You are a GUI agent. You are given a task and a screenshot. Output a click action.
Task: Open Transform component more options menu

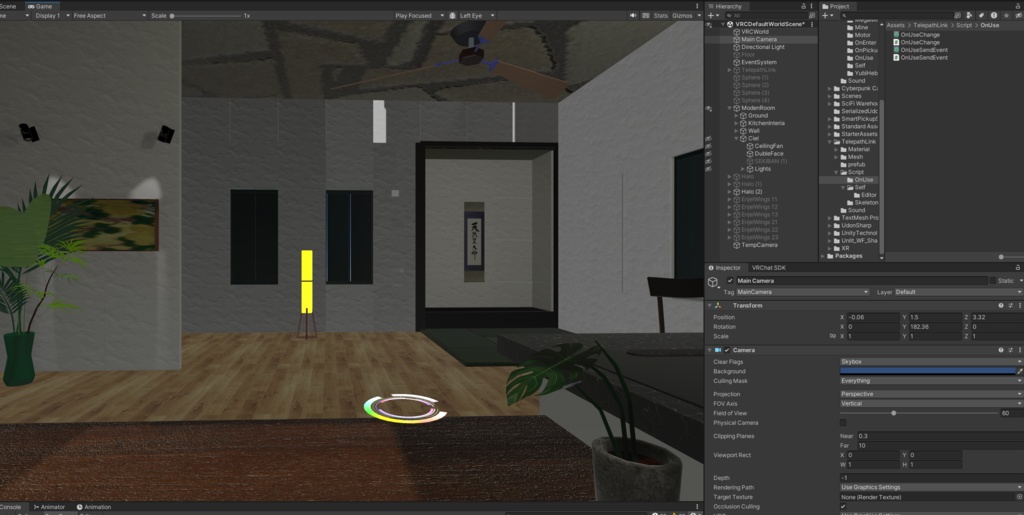coord(1019,305)
